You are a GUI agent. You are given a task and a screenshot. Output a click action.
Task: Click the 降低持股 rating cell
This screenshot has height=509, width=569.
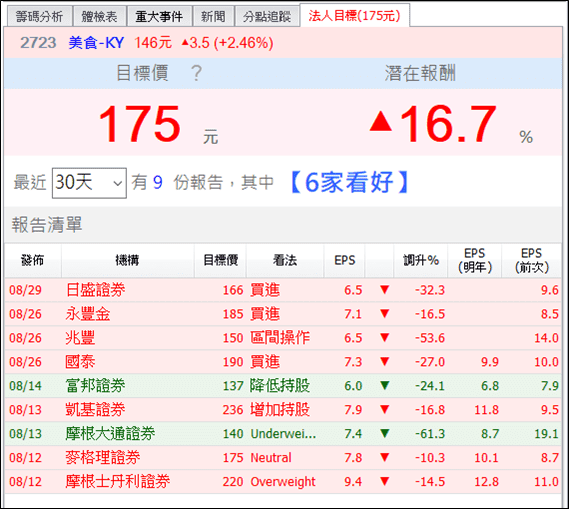click(280, 386)
